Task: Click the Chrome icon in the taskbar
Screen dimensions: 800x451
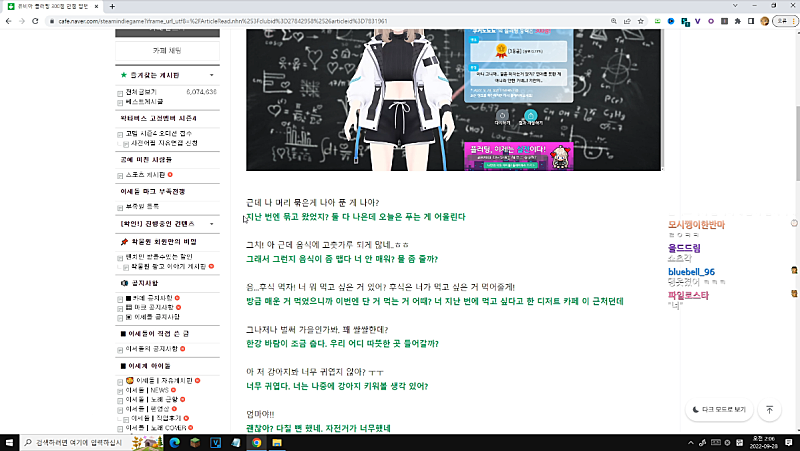Action: pyautogui.click(x=256, y=441)
